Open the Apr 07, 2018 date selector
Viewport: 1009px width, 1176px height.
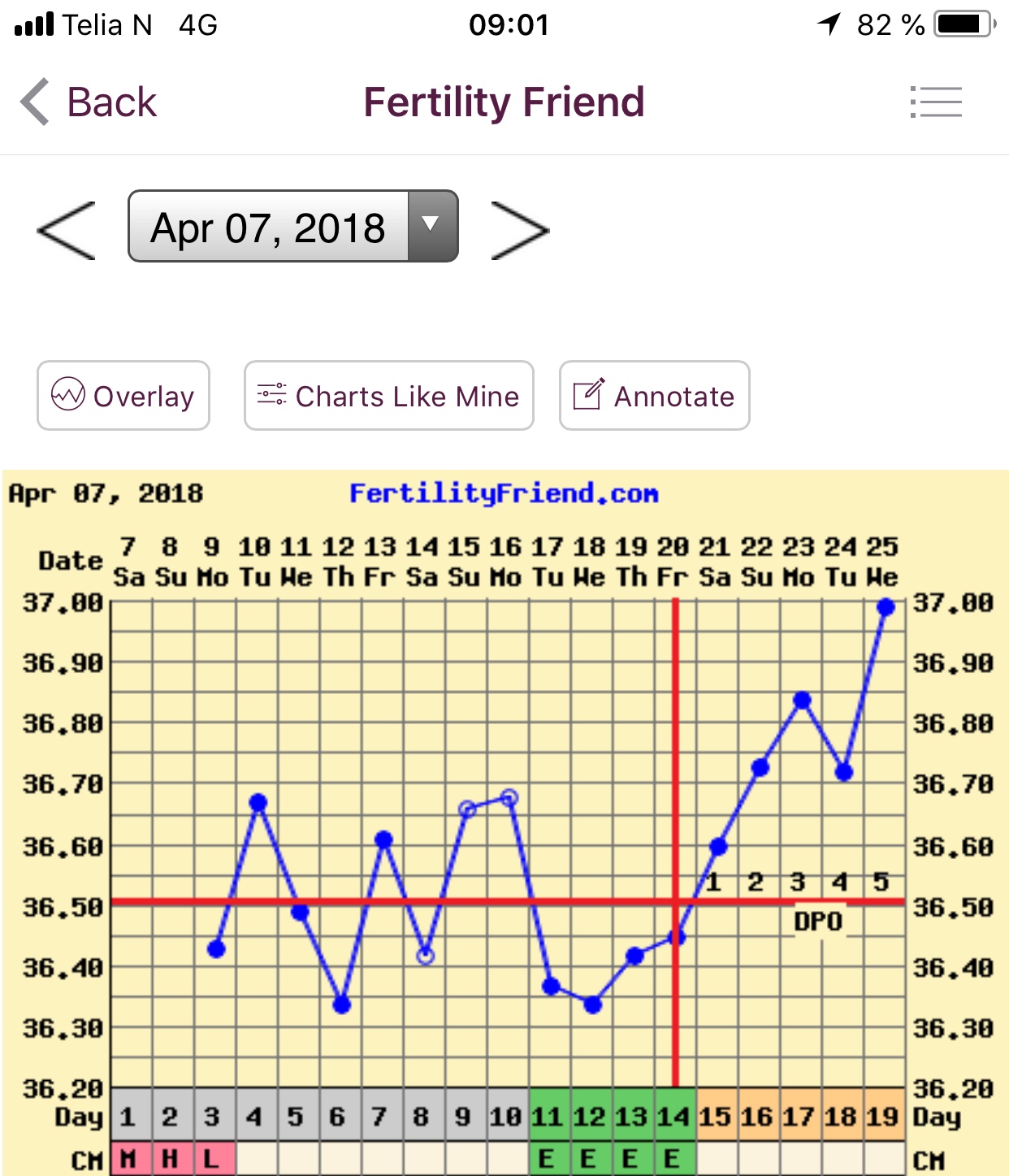[x=268, y=227]
